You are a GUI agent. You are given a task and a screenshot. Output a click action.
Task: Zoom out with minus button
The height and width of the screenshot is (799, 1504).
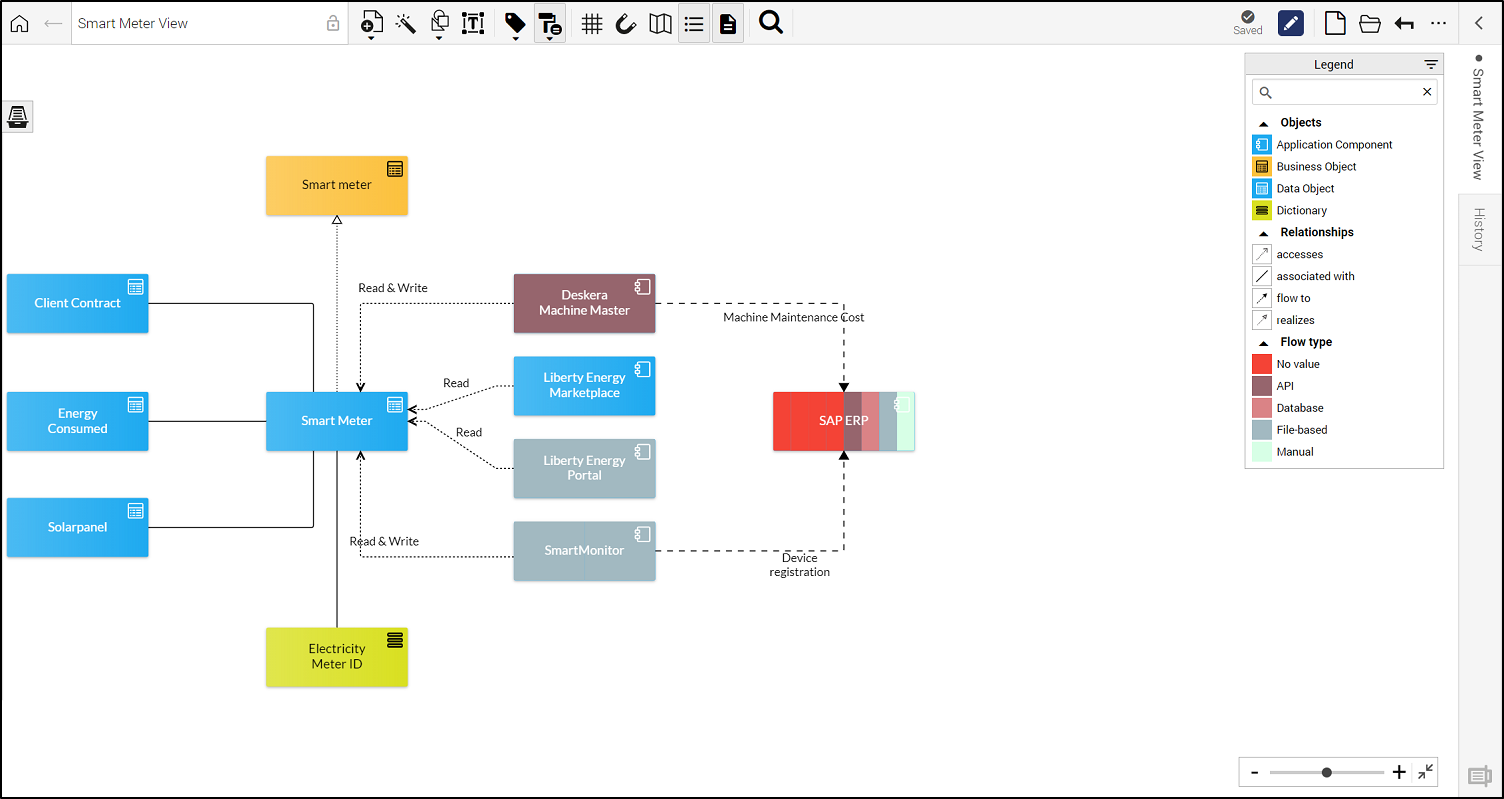(1254, 772)
